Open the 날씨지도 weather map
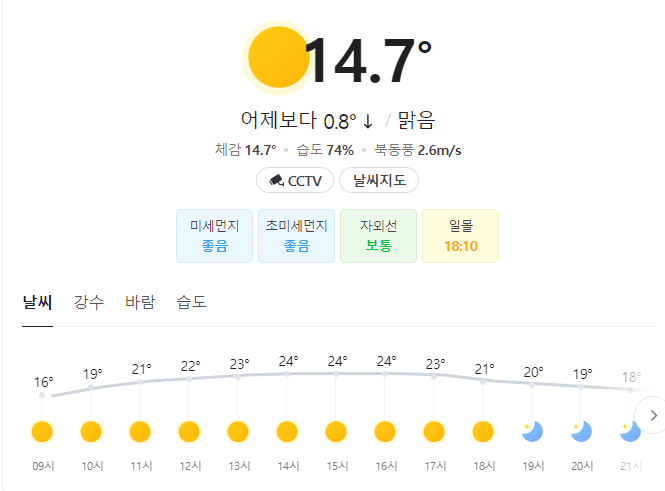The width and height of the screenshot is (665, 491). coord(379,180)
